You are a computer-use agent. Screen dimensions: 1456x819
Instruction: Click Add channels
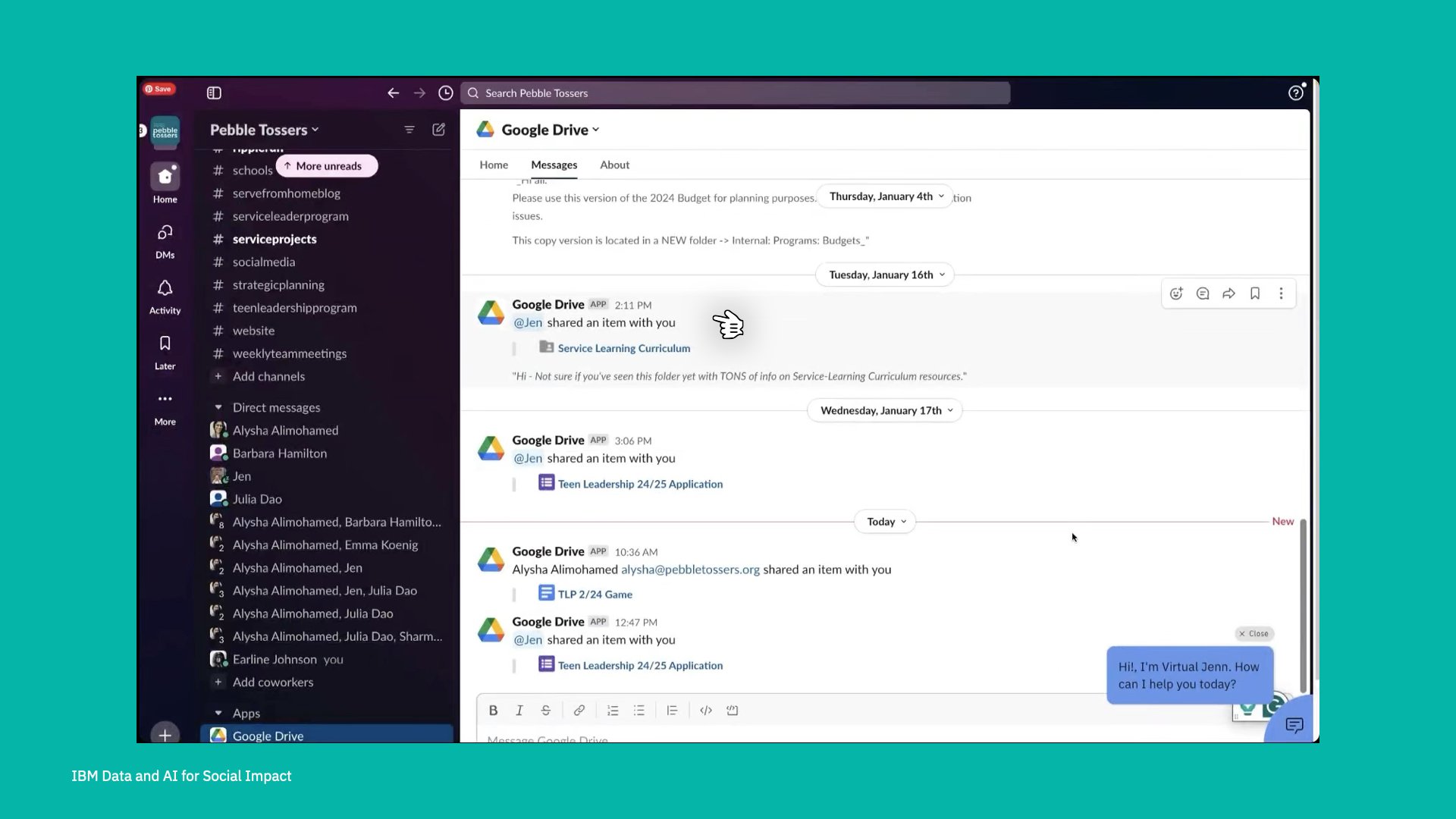268,376
